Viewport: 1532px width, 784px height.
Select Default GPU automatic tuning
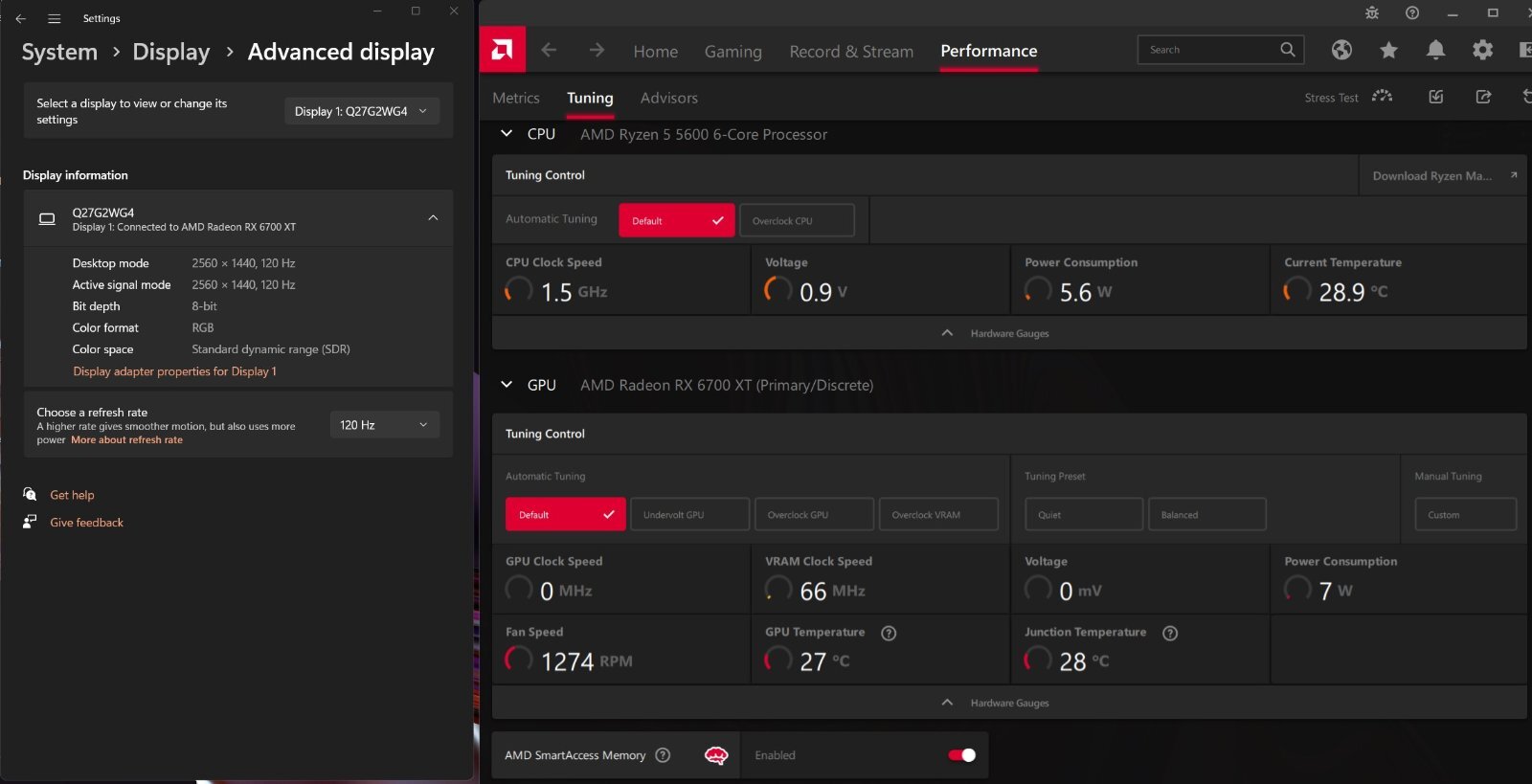pyautogui.click(x=566, y=514)
